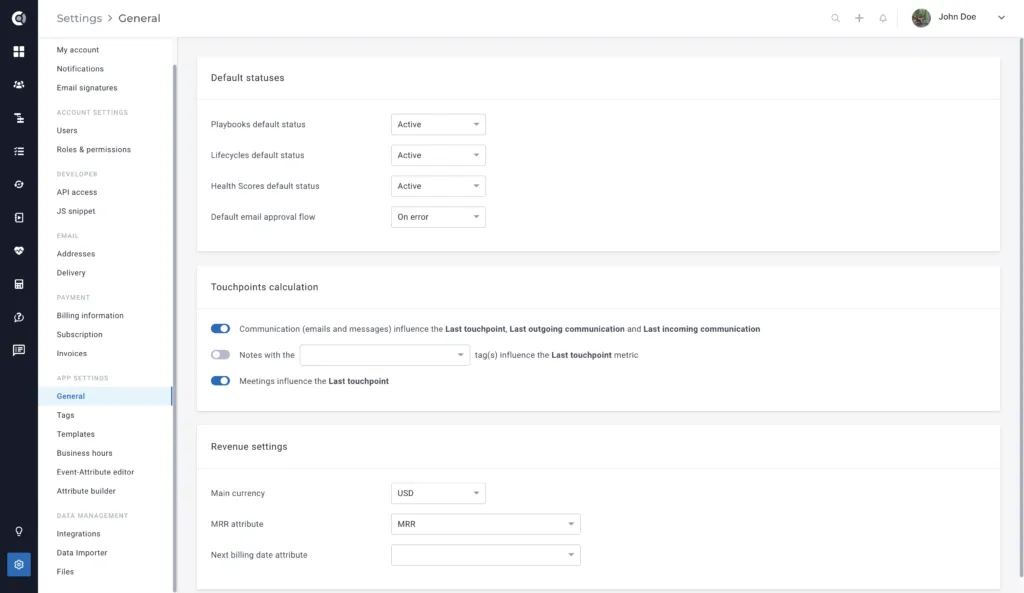The image size is (1024, 593).
Task: Open the Notes tag selector dropdown
Action: 385,355
